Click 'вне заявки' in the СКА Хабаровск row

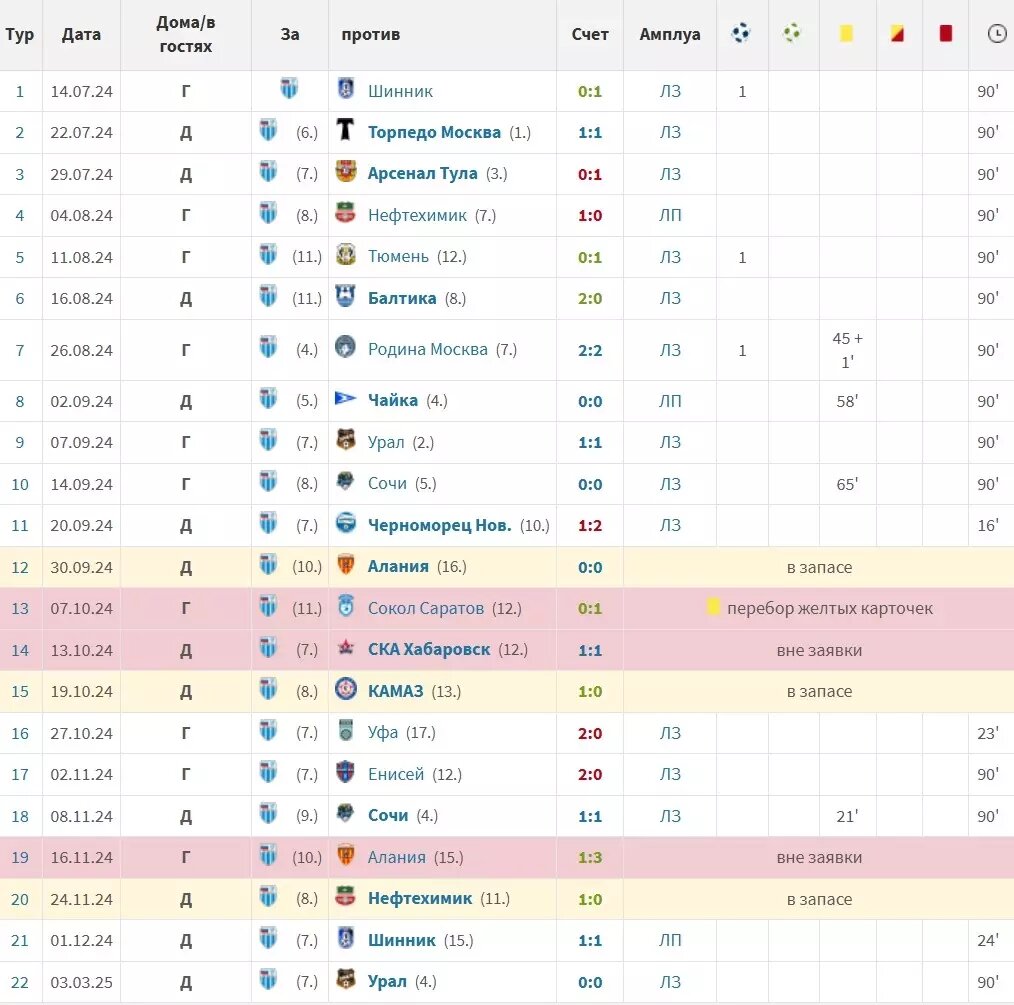tap(819, 651)
